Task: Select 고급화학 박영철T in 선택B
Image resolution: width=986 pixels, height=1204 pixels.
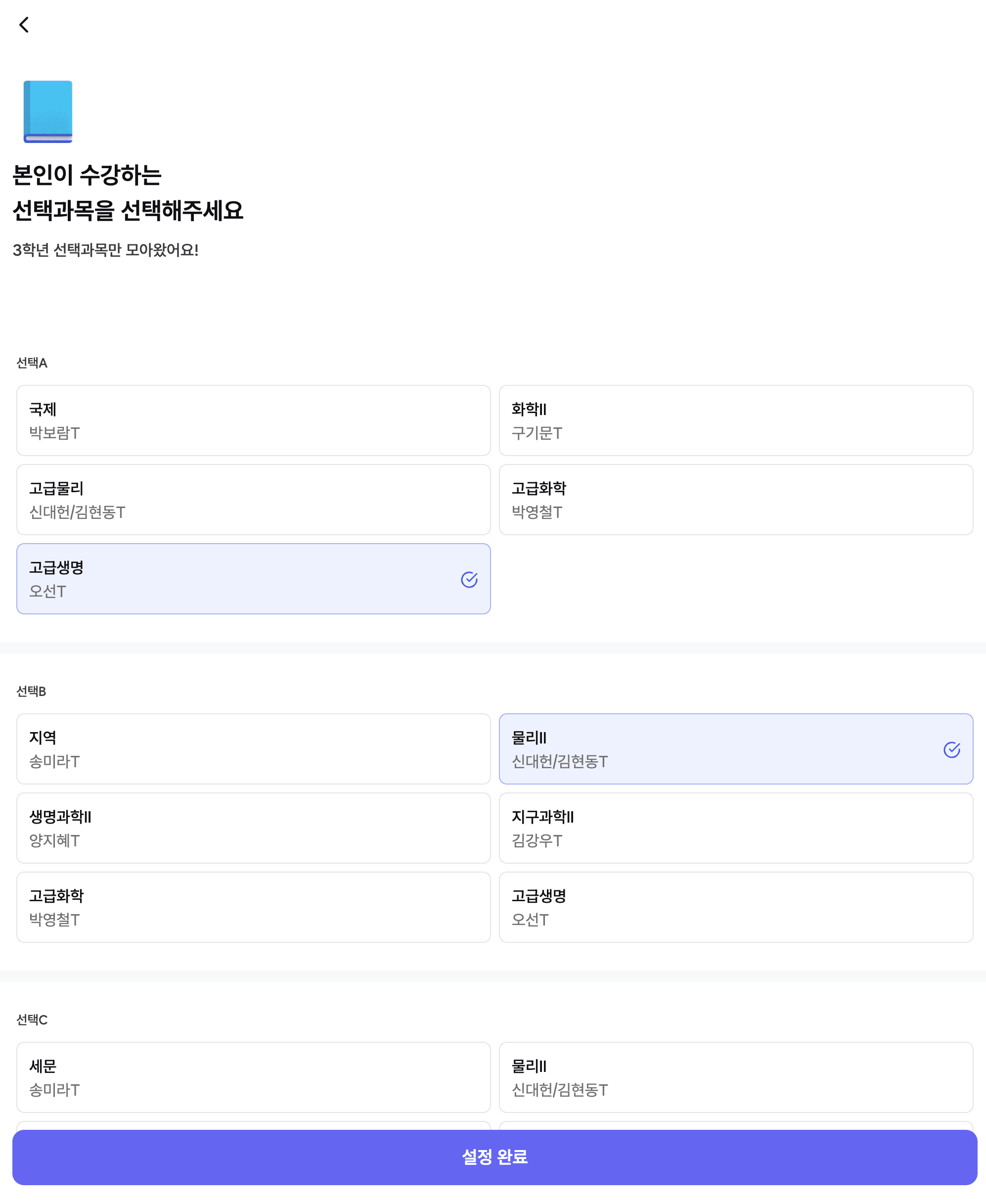Action: pyautogui.click(x=253, y=906)
